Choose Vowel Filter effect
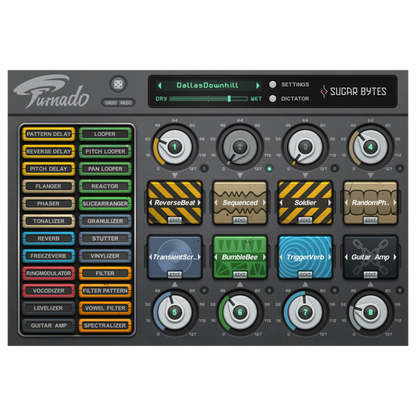This screenshot has height=416, width=416. point(105,308)
